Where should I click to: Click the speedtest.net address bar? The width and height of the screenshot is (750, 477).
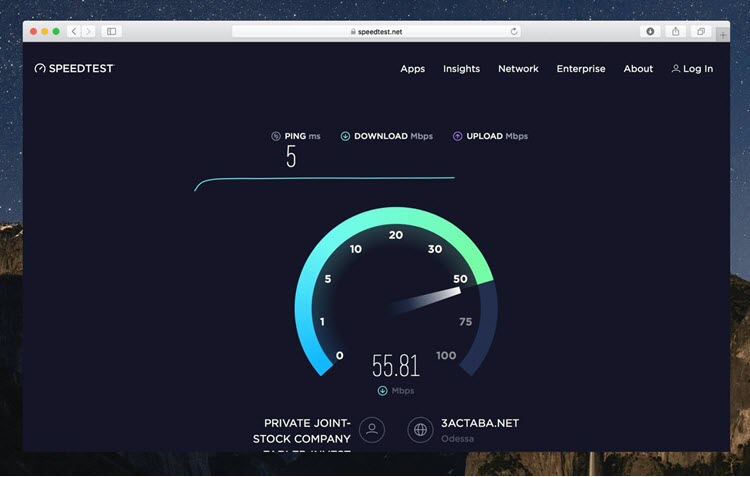click(376, 32)
